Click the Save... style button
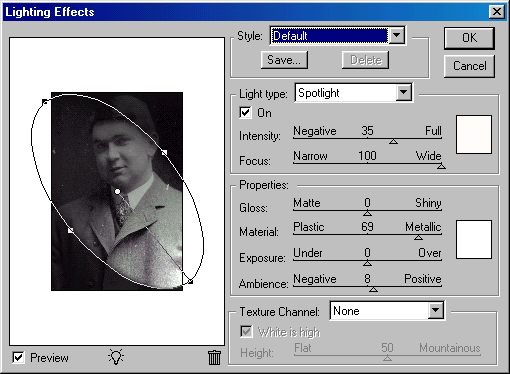Screen dimensions: 510x374 284,60
